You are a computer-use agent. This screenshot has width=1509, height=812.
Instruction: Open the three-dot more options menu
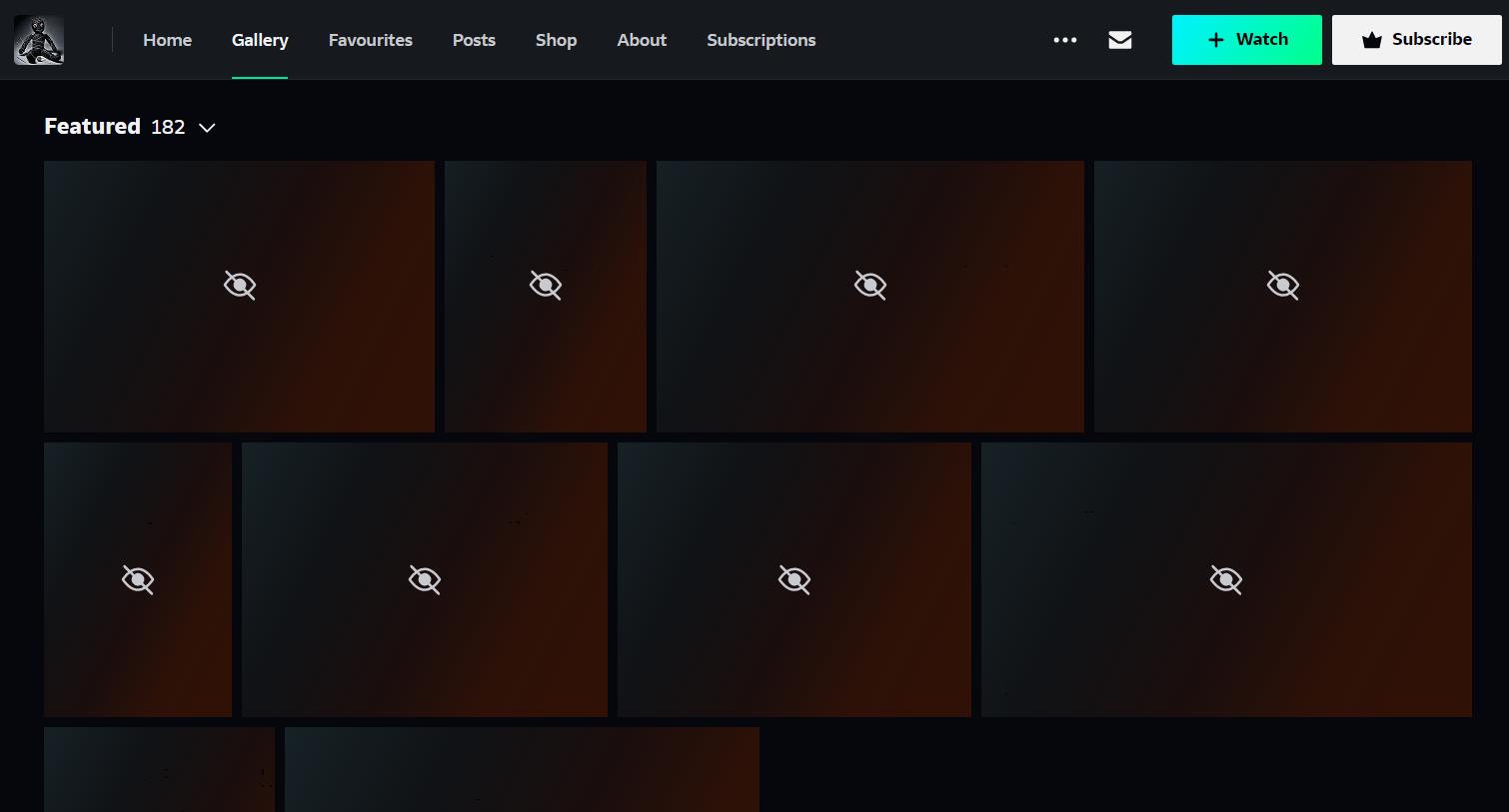[1065, 40]
